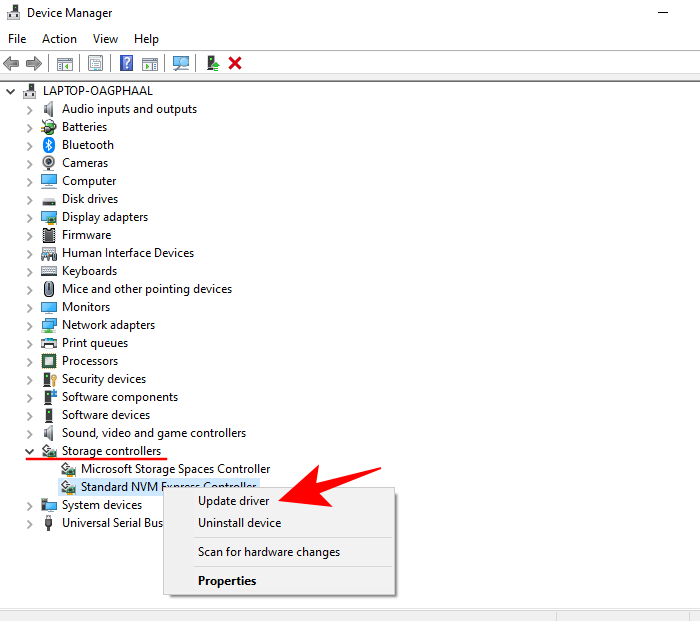Expand the Display adapters node
The image size is (700, 621).
pos(29,218)
